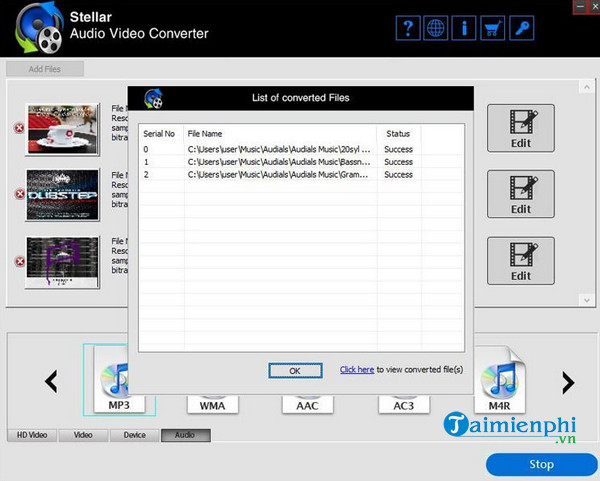This screenshot has height=481, width=600.
Task: Confirm the dialog with OK
Action: tap(295, 371)
